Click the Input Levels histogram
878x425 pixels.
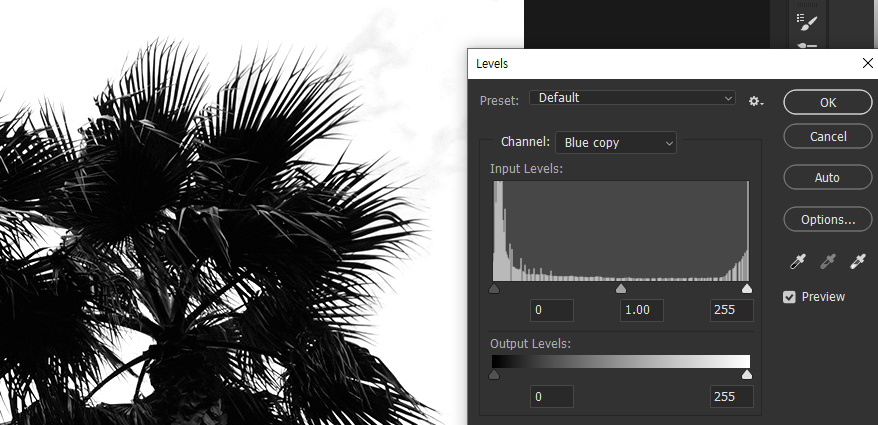tap(621, 231)
